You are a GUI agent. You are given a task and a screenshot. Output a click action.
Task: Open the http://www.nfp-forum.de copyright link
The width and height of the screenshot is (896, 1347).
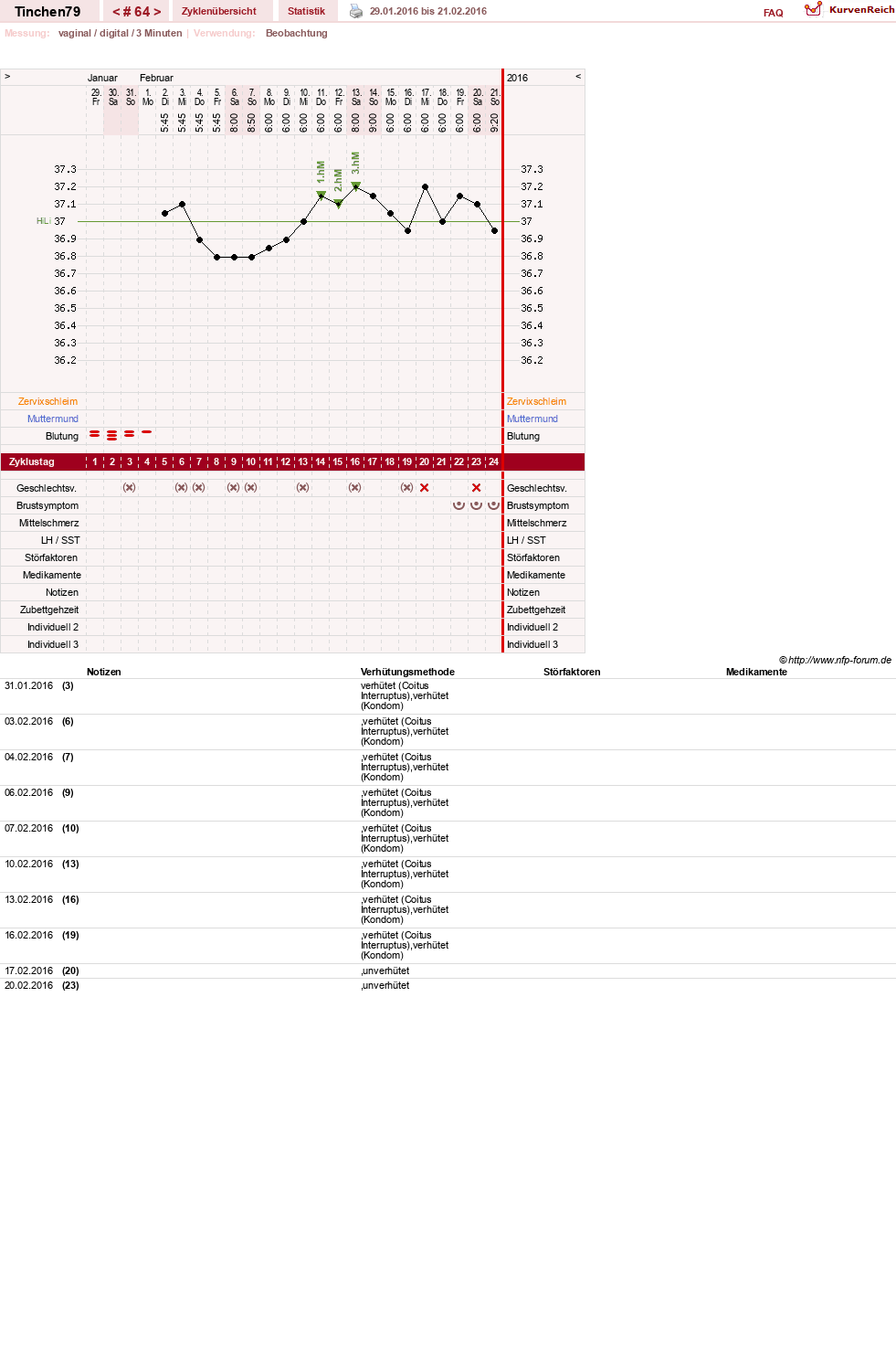(x=839, y=660)
